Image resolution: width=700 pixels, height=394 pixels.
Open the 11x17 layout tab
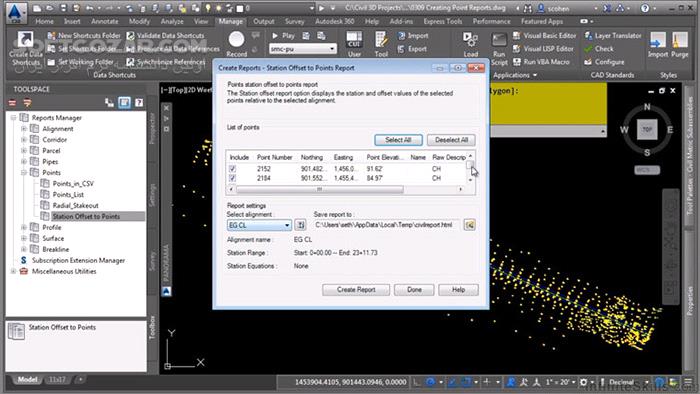(x=57, y=380)
